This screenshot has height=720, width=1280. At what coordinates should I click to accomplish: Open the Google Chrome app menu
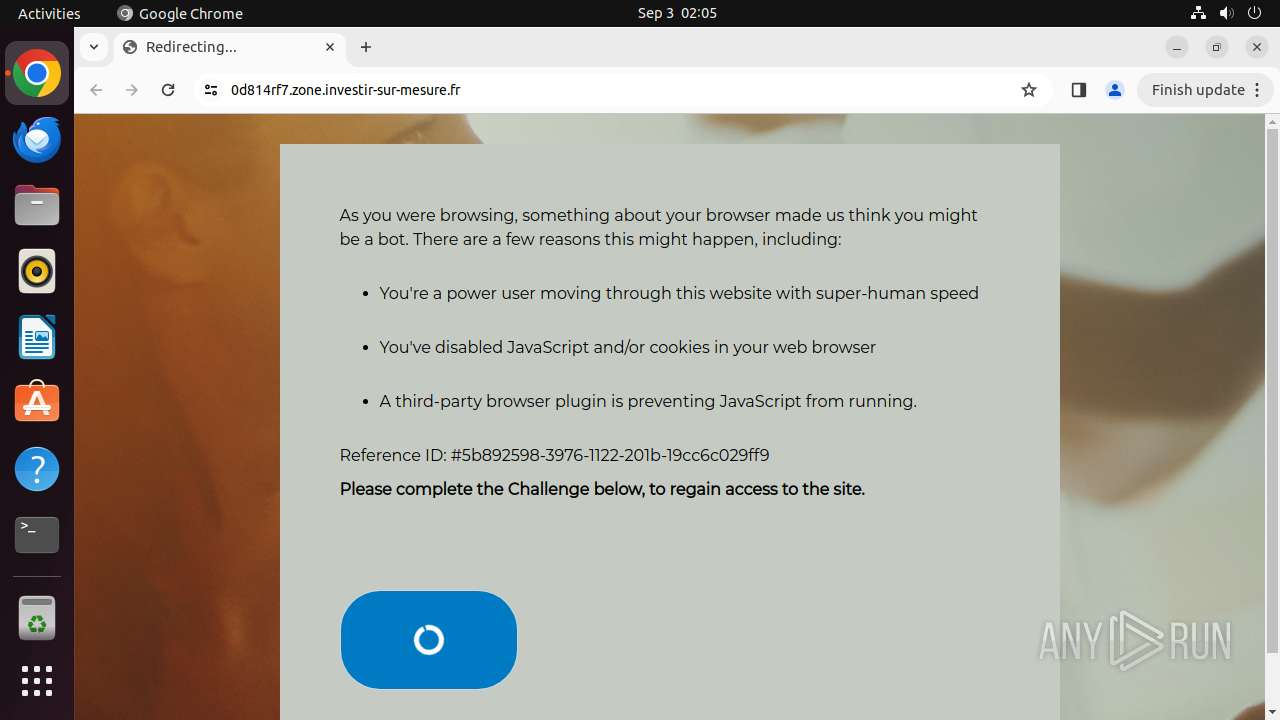180,13
